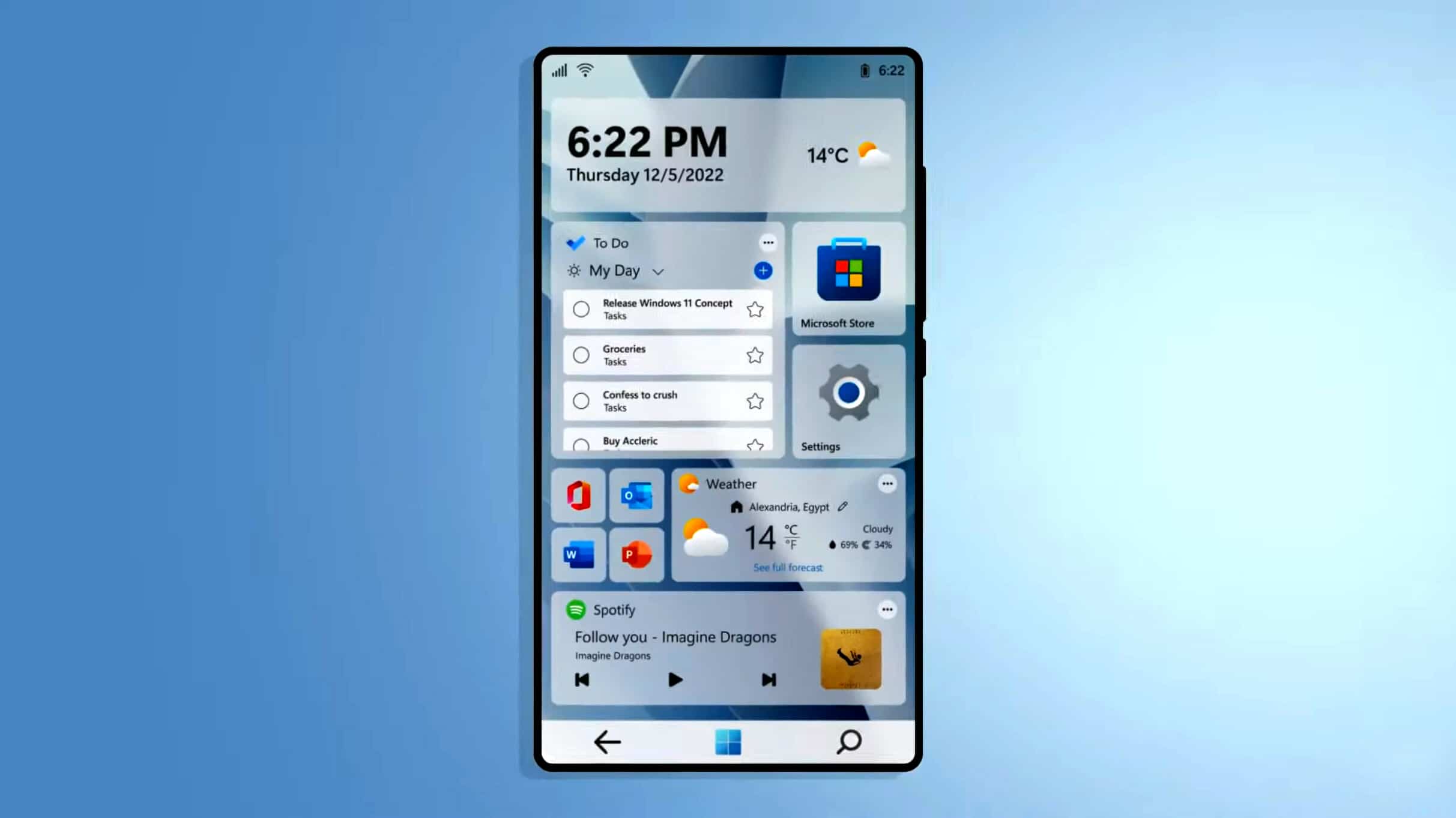This screenshot has width=1456, height=818.
Task: Open To Do My Day list
Action: click(x=614, y=270)
